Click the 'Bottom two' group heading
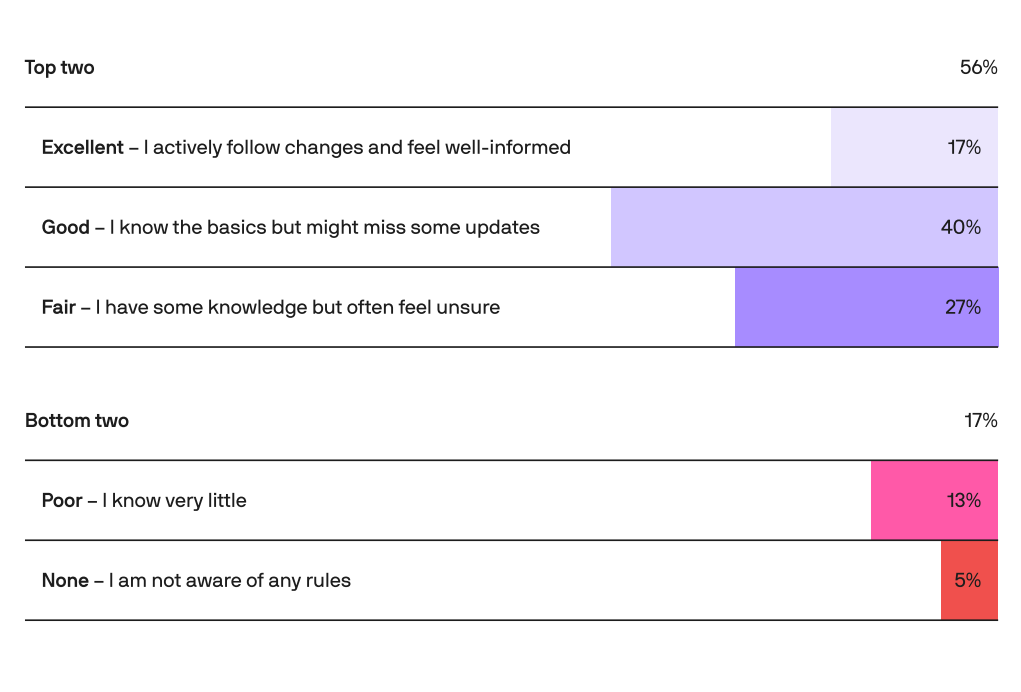This screenshot has height=692, width=1021. (77, 421)
